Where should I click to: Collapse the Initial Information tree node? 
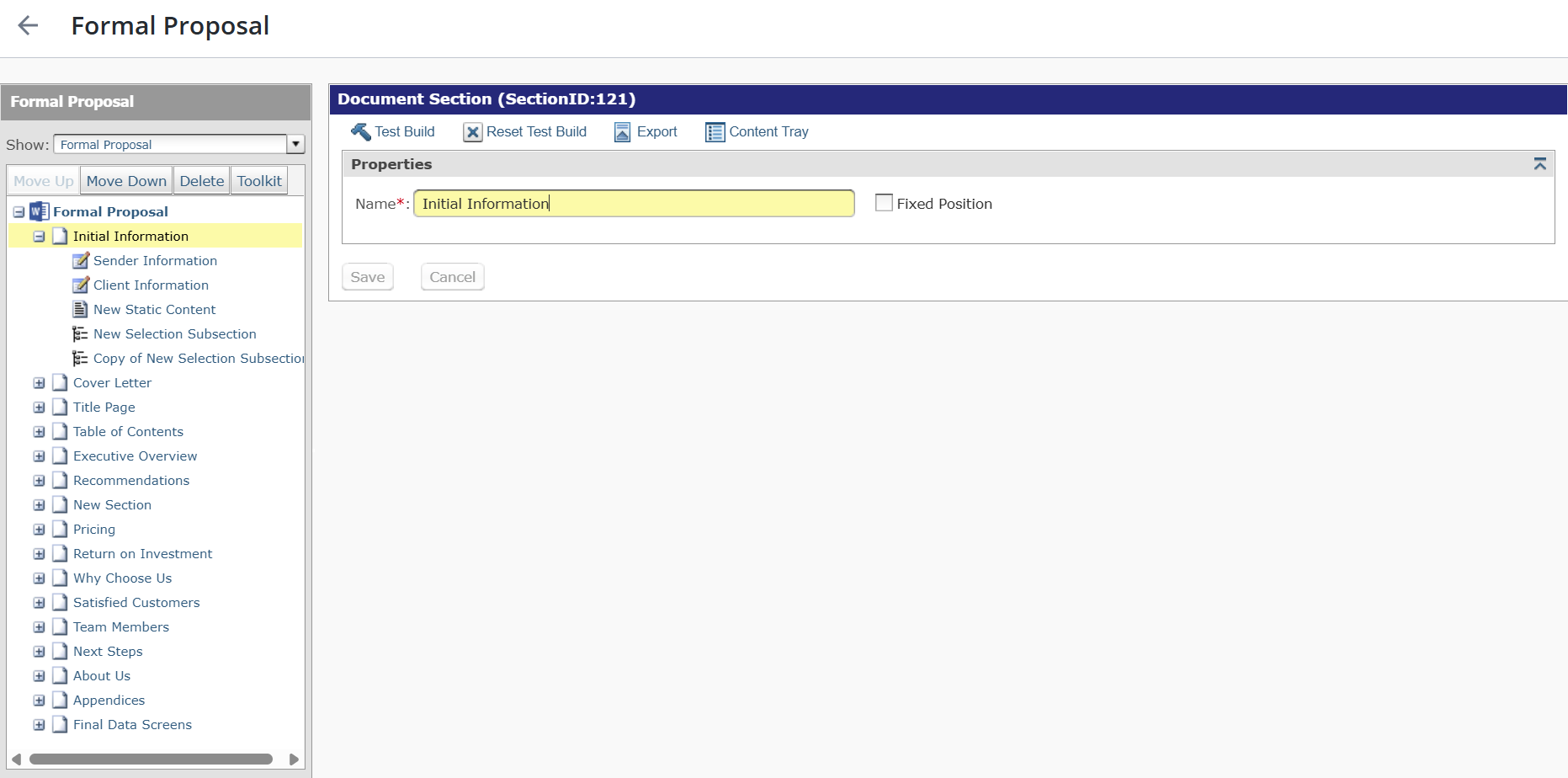(x=39, y=237)
